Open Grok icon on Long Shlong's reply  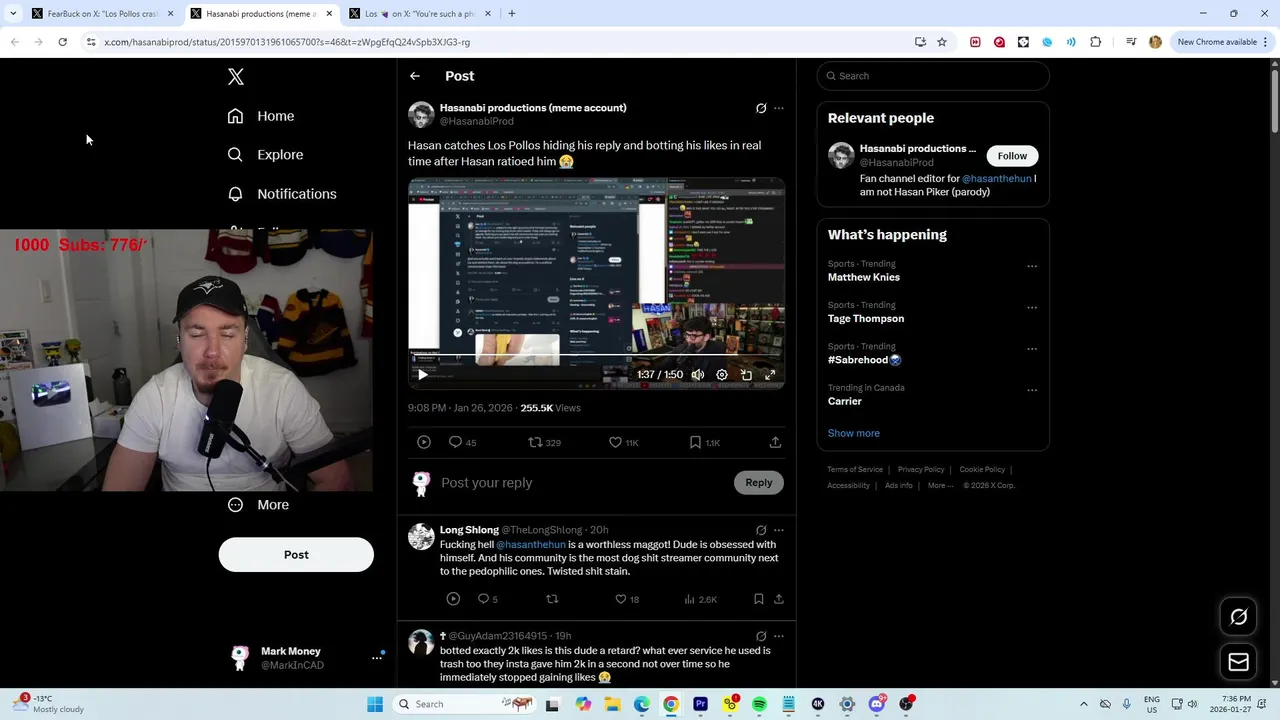coord(761,530)
